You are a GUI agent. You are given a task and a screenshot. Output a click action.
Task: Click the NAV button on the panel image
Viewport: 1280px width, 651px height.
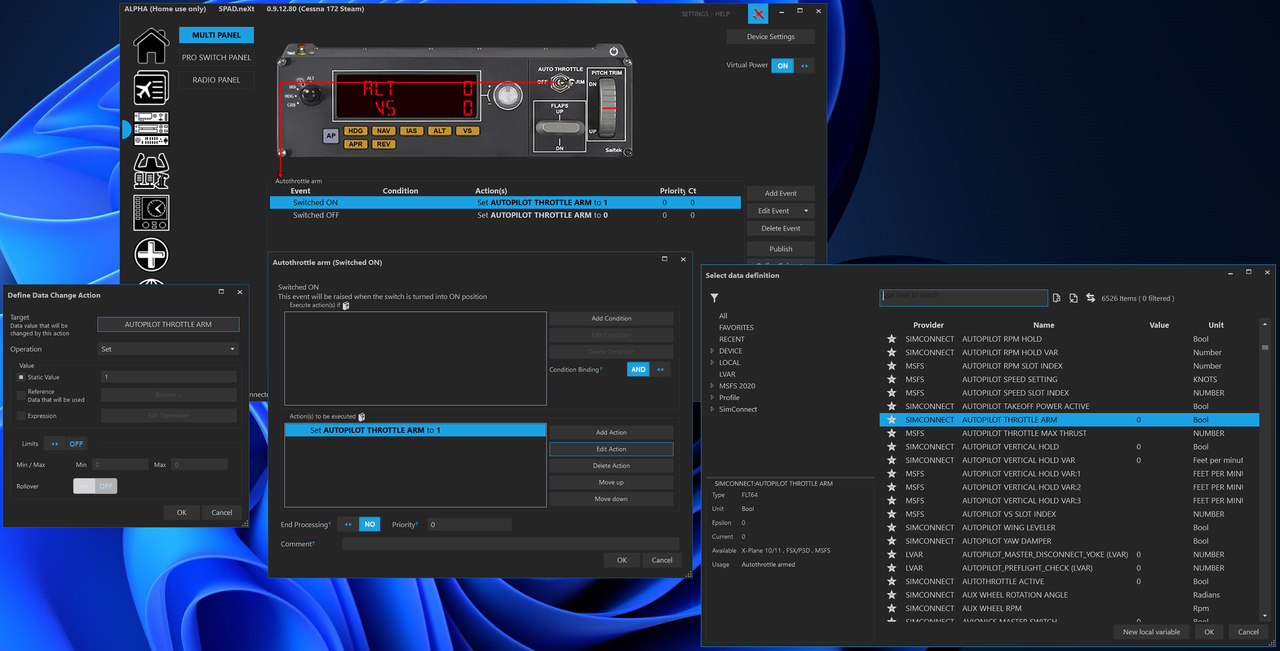click(x=383, y=131)
